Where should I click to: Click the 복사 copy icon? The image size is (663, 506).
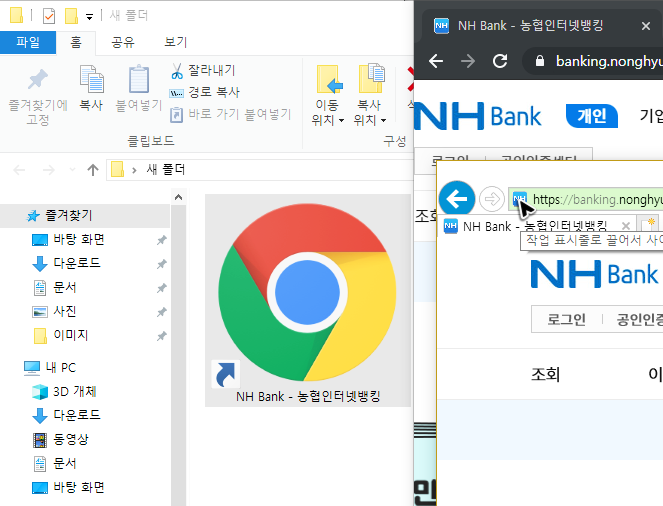[91, 79]
